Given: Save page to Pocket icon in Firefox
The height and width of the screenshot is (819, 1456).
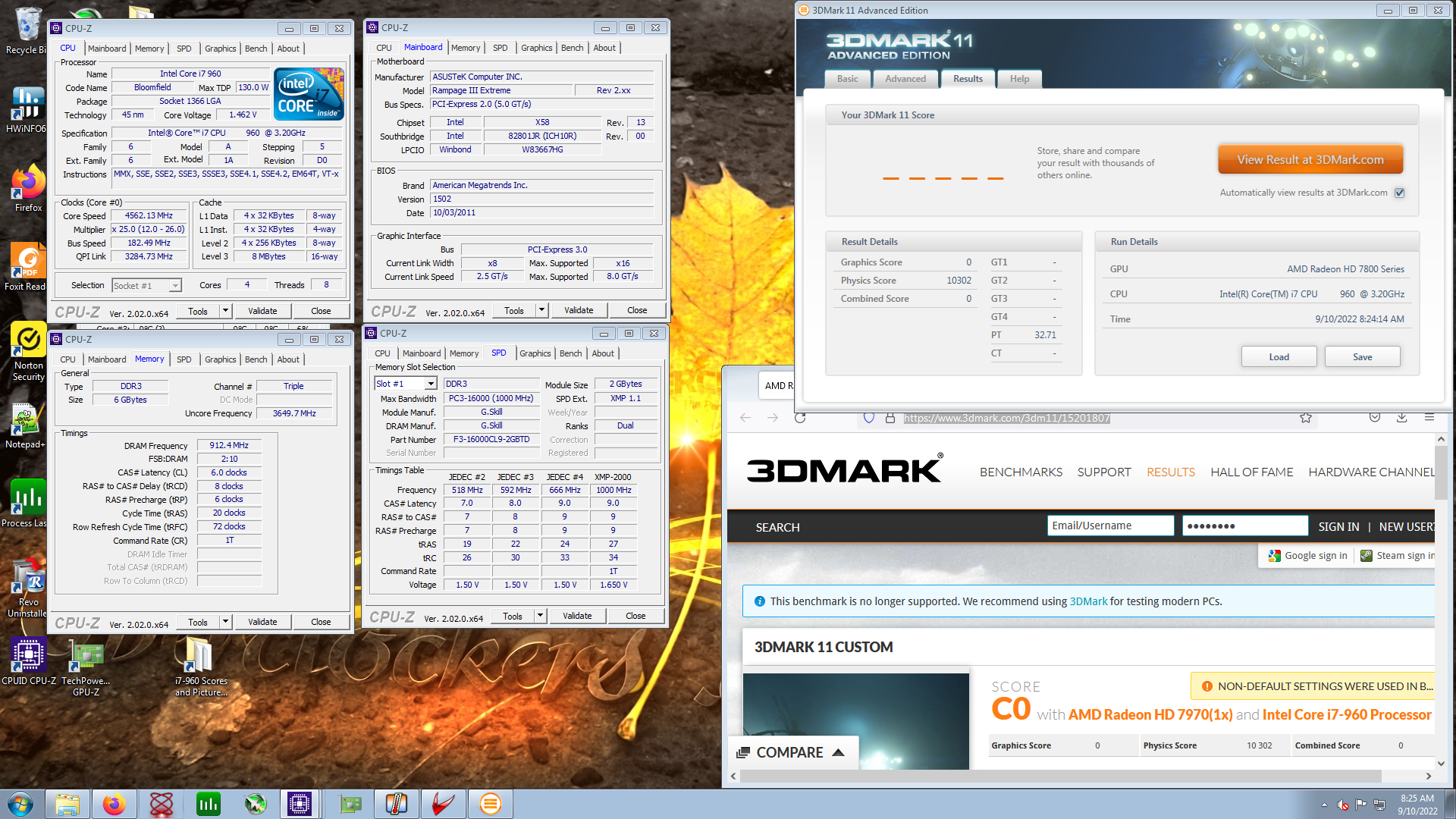Looking at the screenshot, I should 1375,418.
